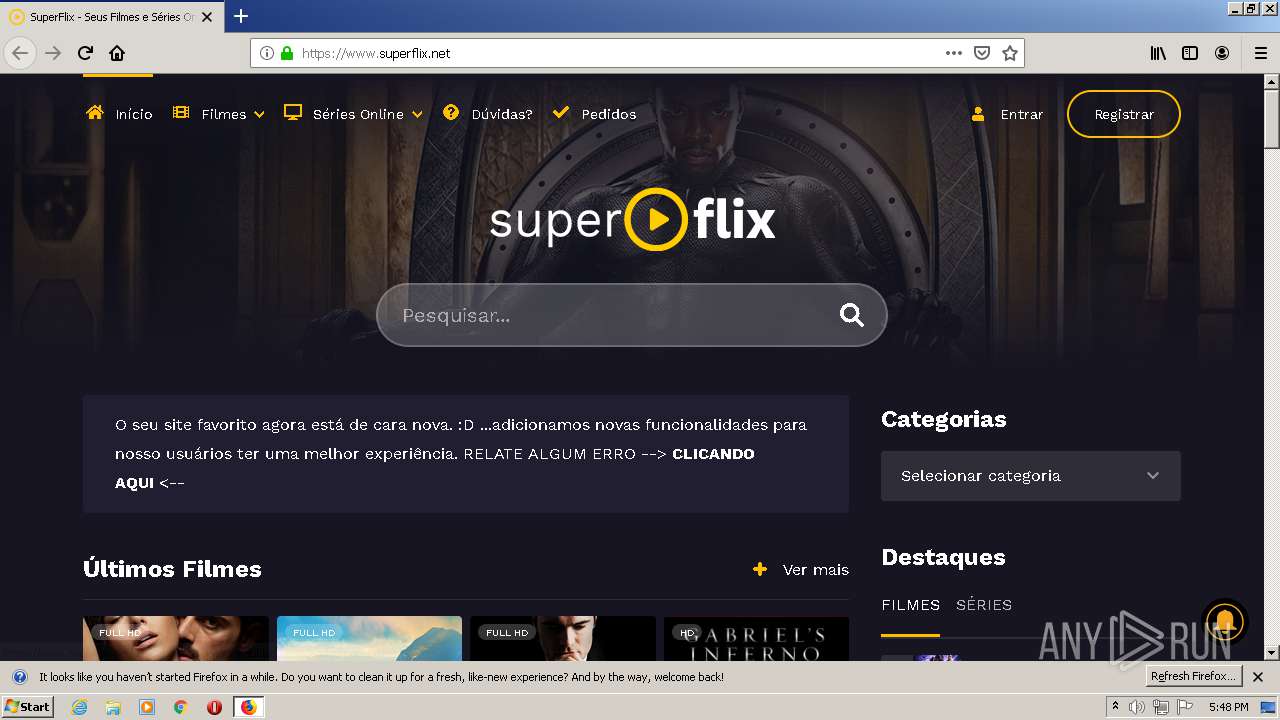This screenshot has width=1280, height=720.
Task: Open a new browser tab
Action: 241,16
